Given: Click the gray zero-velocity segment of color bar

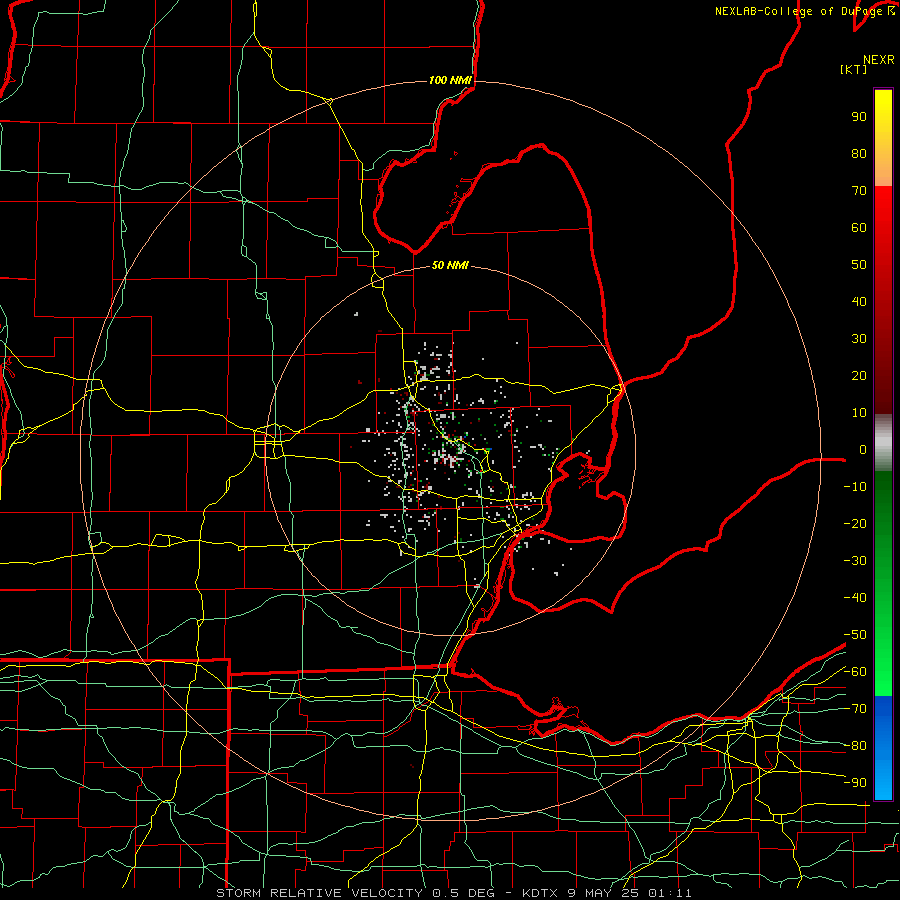Looking at the screenshot, I should point(883,443).
